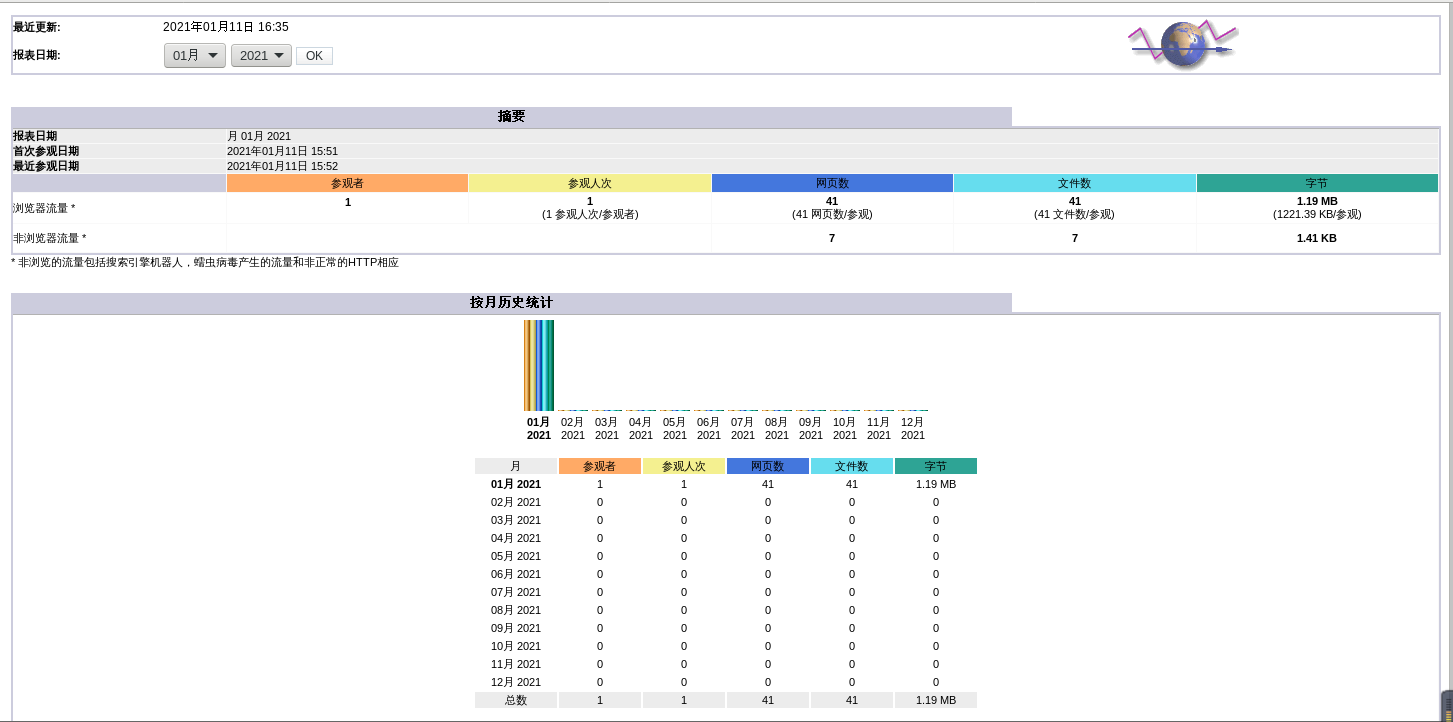Screen dimensions: 1453x722
Task: Click the AWStats globe logo
Action: pyautogui.click(x=1184, y=44)
